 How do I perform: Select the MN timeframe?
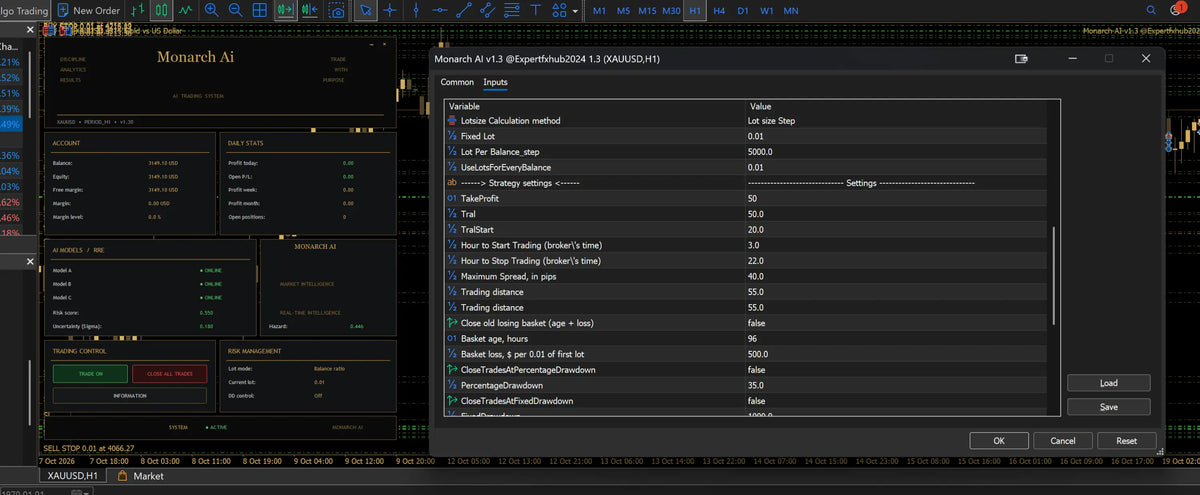pos(791,10)
